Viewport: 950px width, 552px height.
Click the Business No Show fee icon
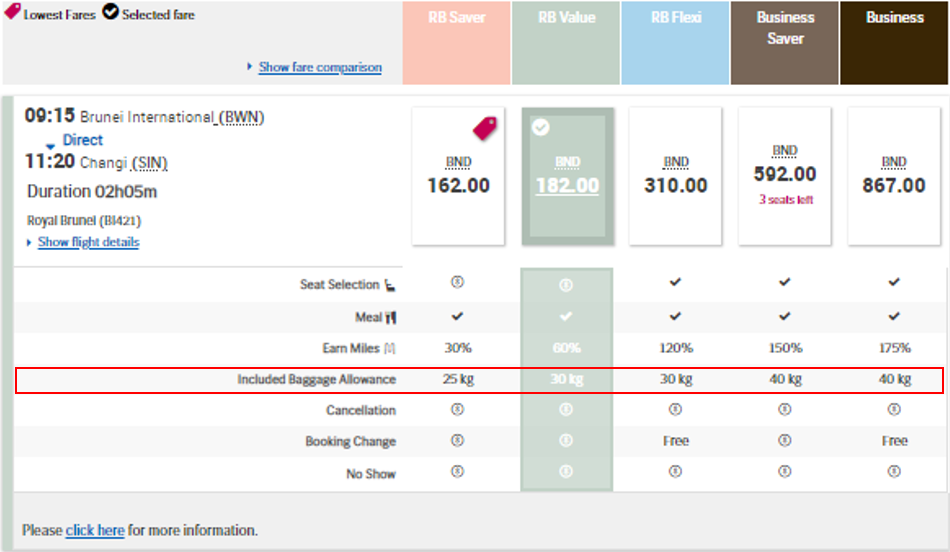(894, 473)
